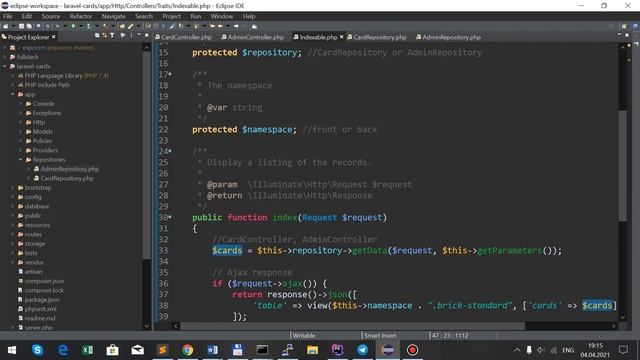Click Smart Insert in status bar

(380, 336)
